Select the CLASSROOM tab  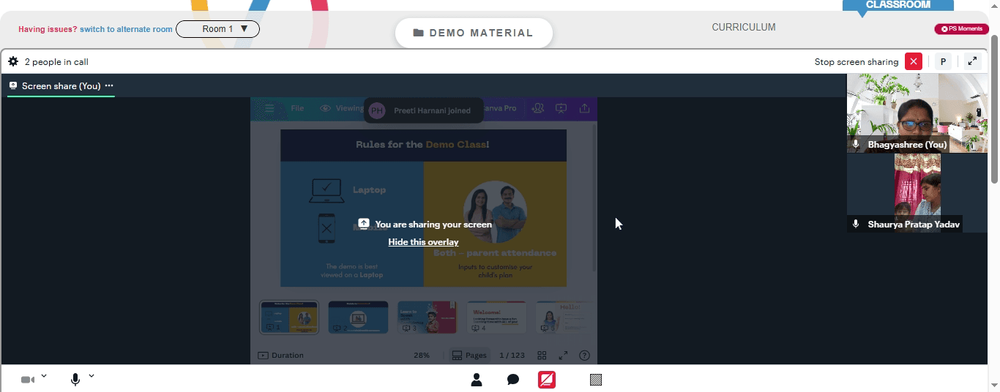click(x=898, y=5)
